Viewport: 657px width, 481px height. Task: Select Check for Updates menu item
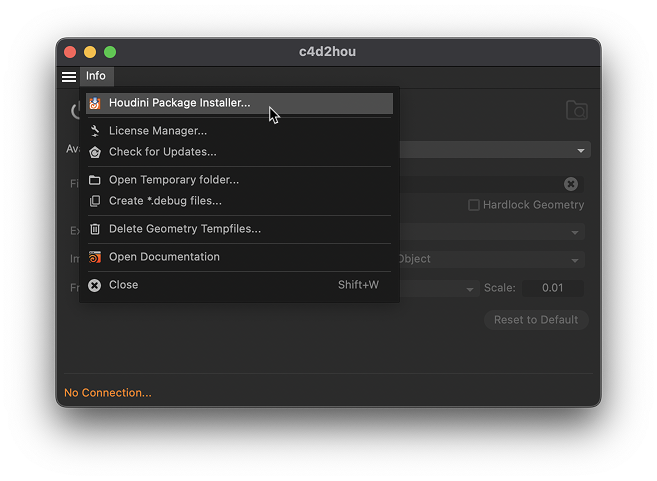pyautogui.click(x=239, y=152)
